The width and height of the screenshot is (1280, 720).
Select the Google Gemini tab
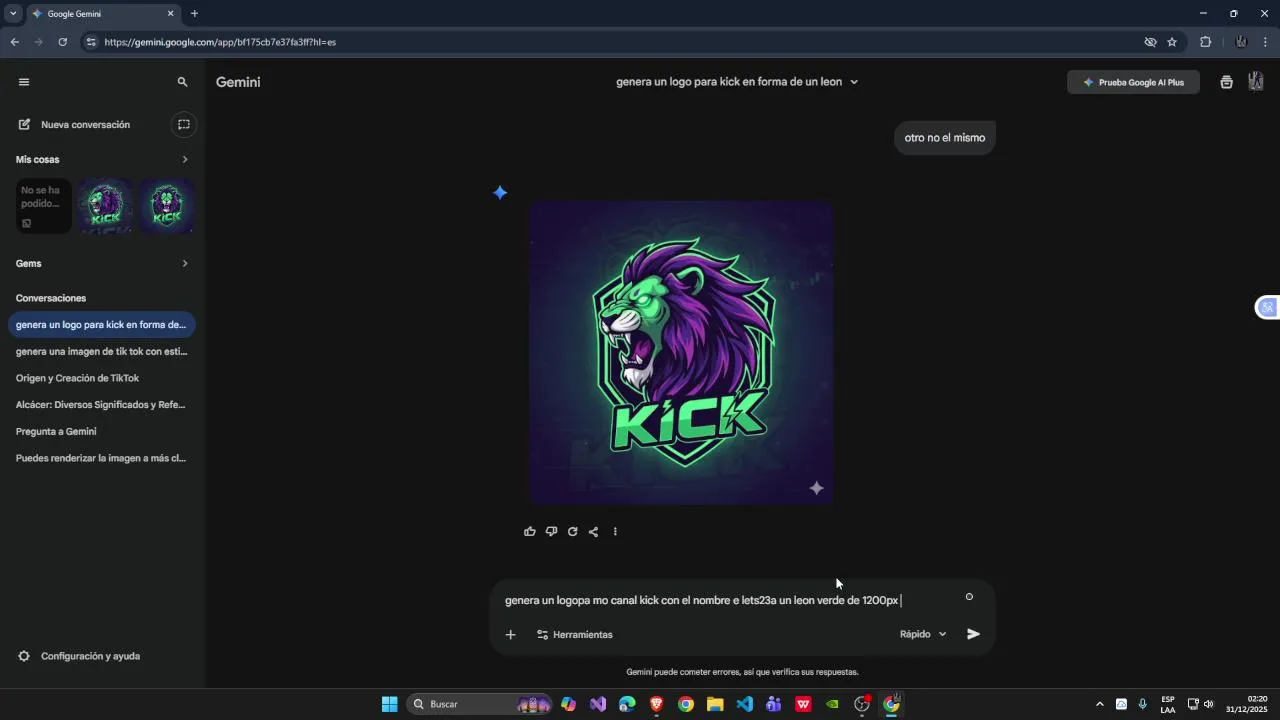(x=103, y=14)
